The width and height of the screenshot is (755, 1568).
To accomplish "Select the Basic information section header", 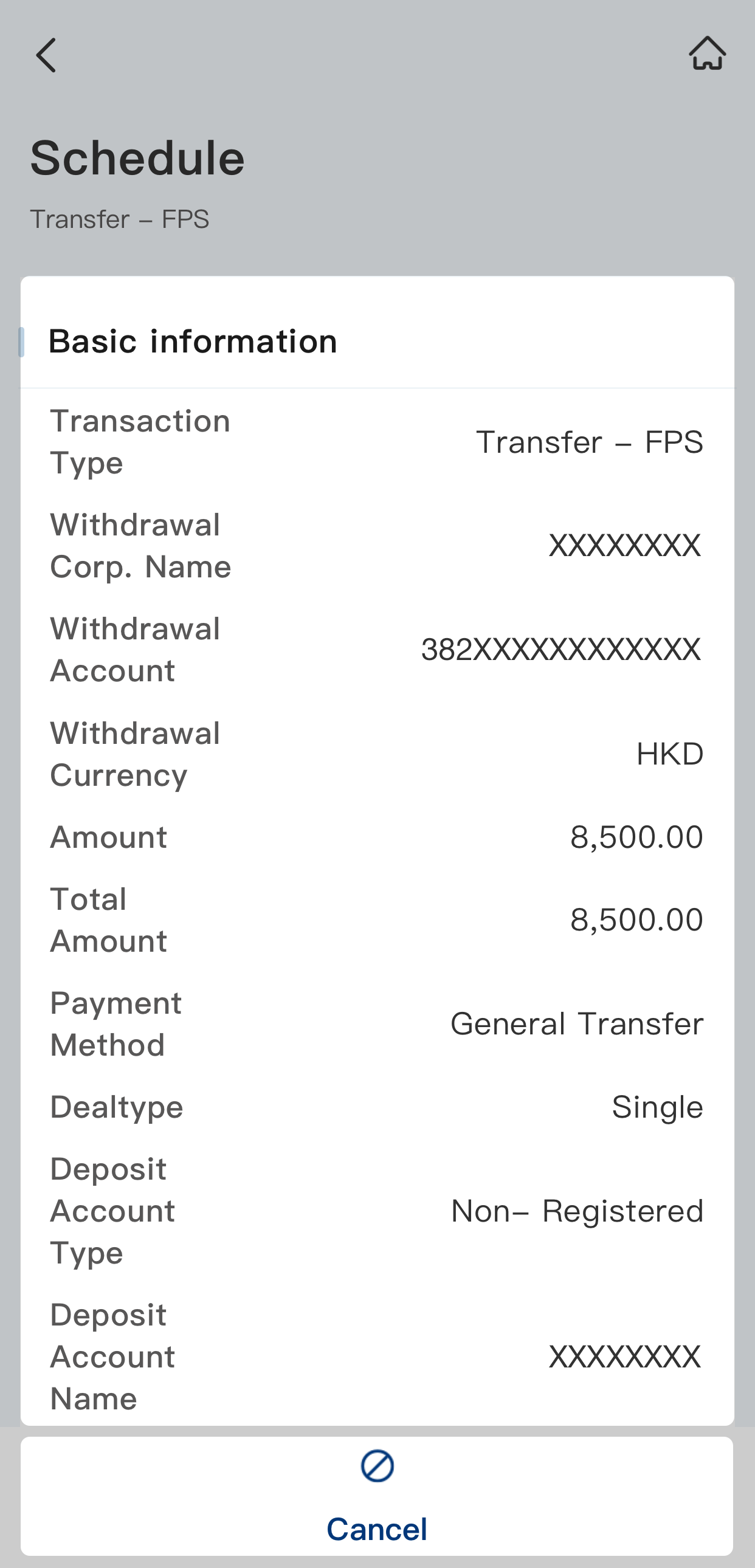I will 193,341.
